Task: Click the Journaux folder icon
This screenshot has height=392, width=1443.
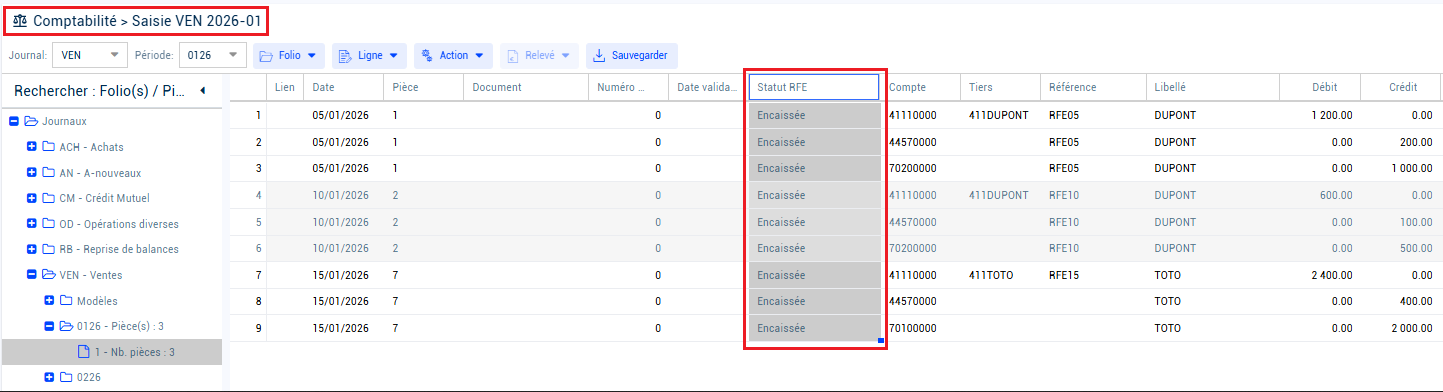Action: click(x=31, y=121)
